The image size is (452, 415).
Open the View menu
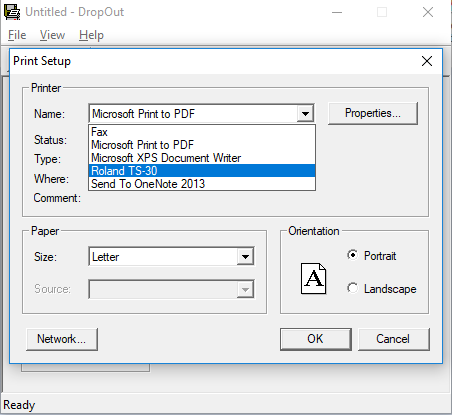click(52, 35)
